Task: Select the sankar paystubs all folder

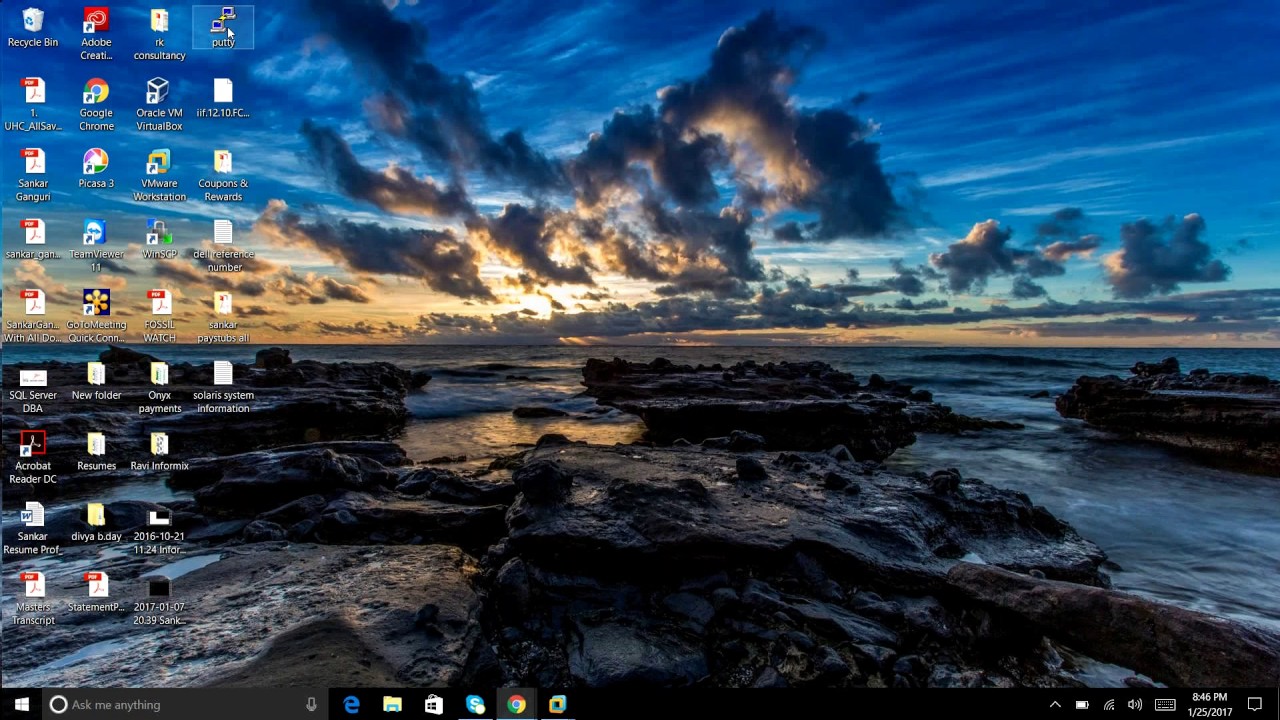Action: [223, 317]
